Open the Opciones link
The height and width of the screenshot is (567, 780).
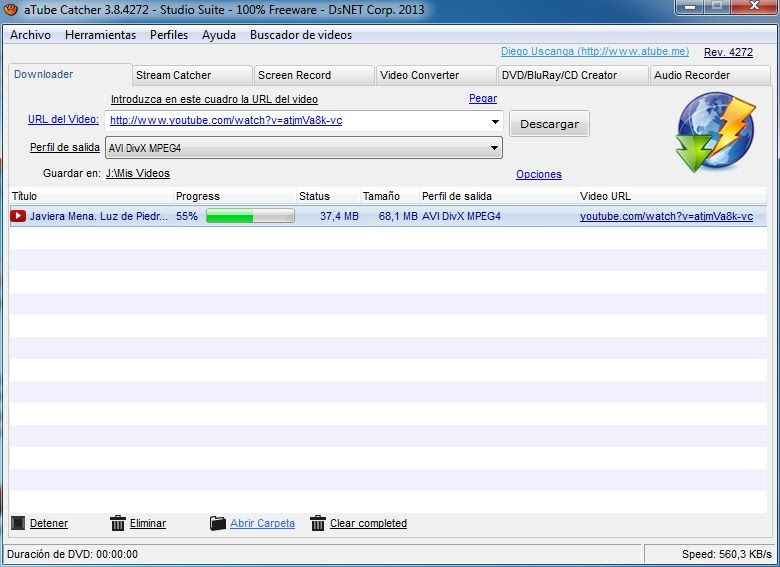tap(539, 174)
